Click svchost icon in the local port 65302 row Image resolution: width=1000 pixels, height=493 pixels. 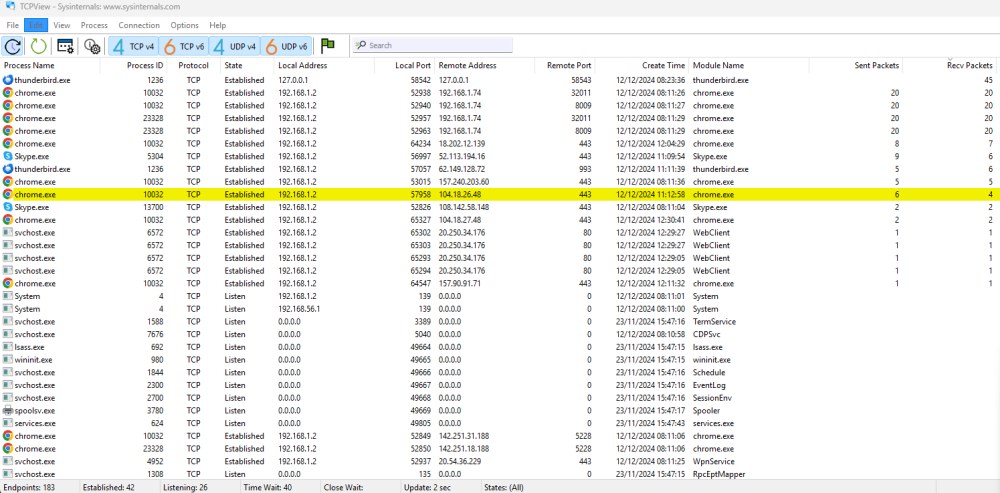tap(8, 233)
